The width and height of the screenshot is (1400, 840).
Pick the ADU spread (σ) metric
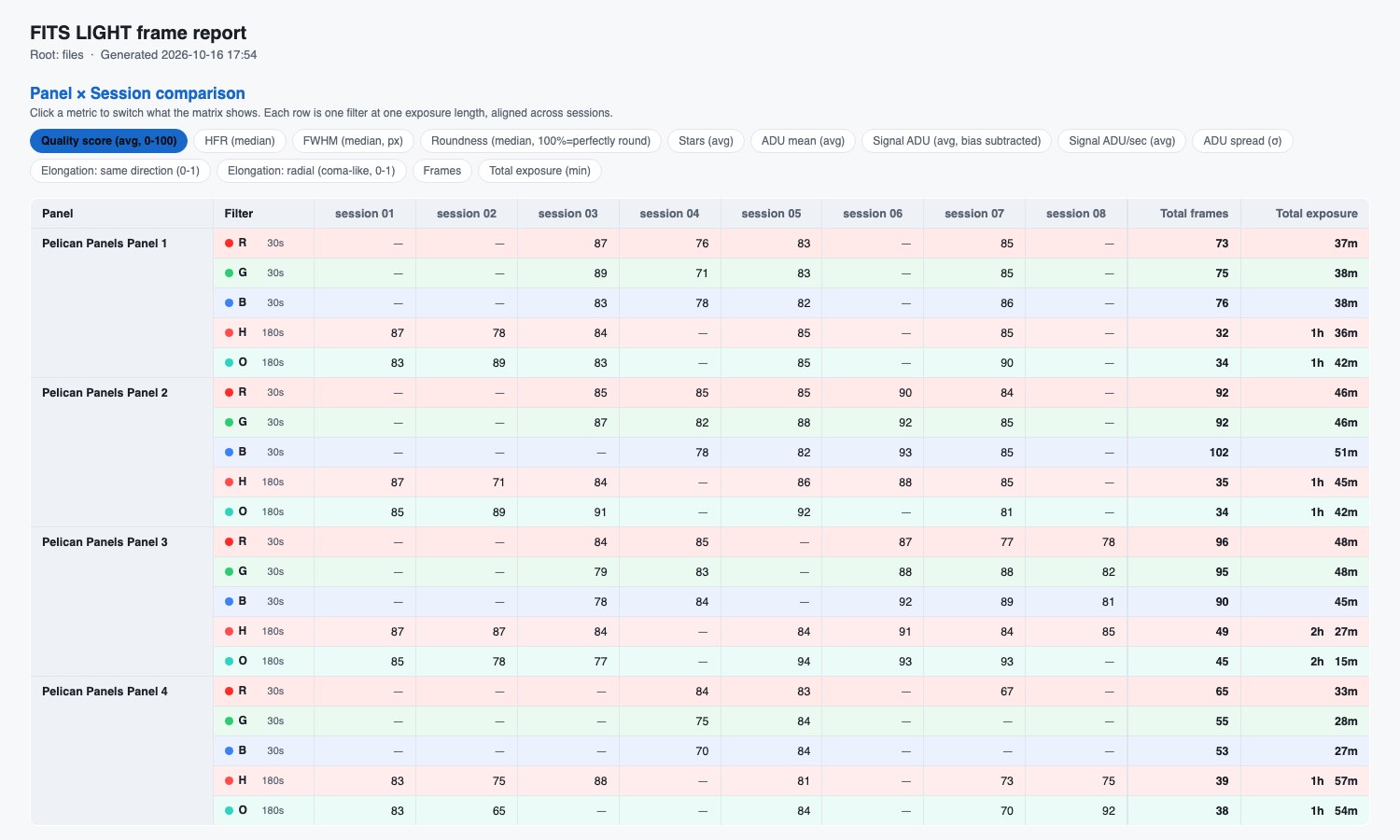point(1242,141)
